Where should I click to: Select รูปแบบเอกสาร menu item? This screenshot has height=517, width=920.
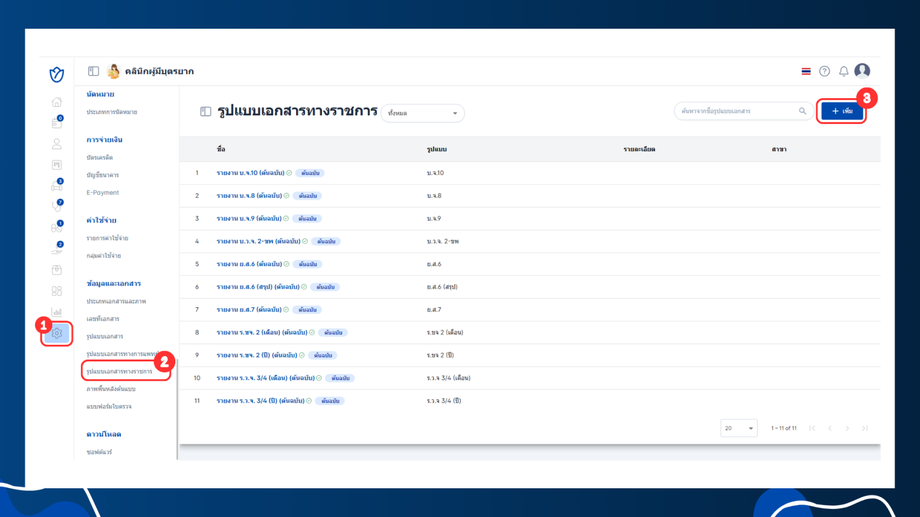click(x=104, y=336)
